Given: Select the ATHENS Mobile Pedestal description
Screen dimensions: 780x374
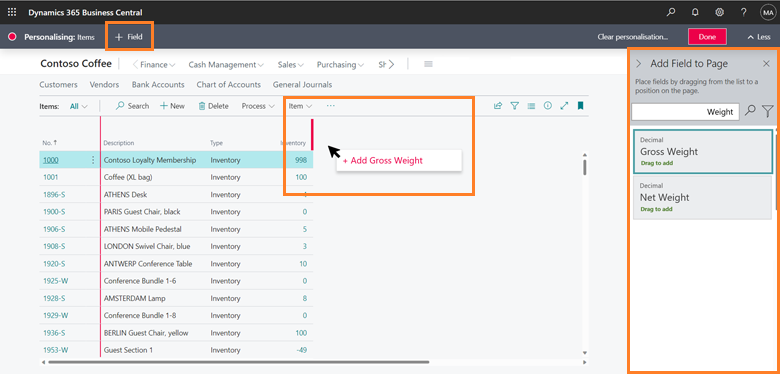Looking at the screenshot, I should coord(143,229).
